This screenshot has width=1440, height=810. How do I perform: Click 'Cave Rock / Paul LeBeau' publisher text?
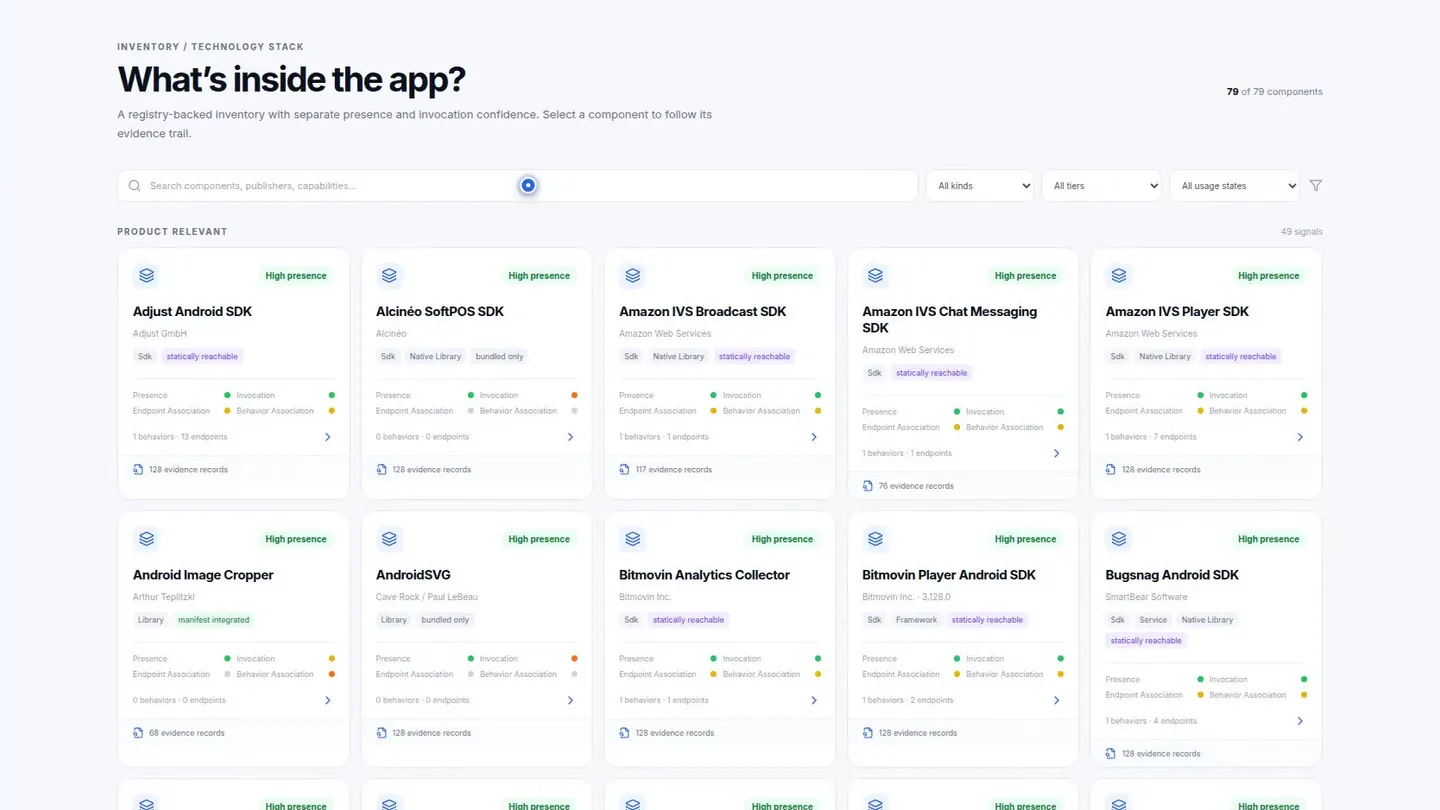coord(427,597)
